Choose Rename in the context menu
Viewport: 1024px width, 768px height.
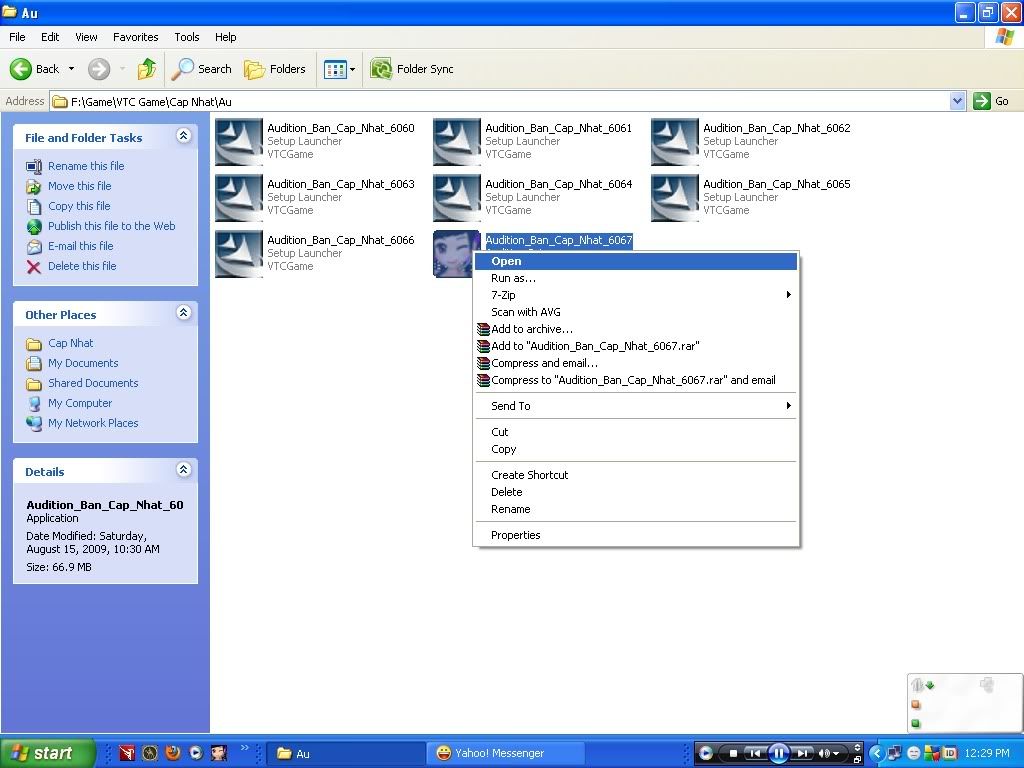click(x=635, y=509)
